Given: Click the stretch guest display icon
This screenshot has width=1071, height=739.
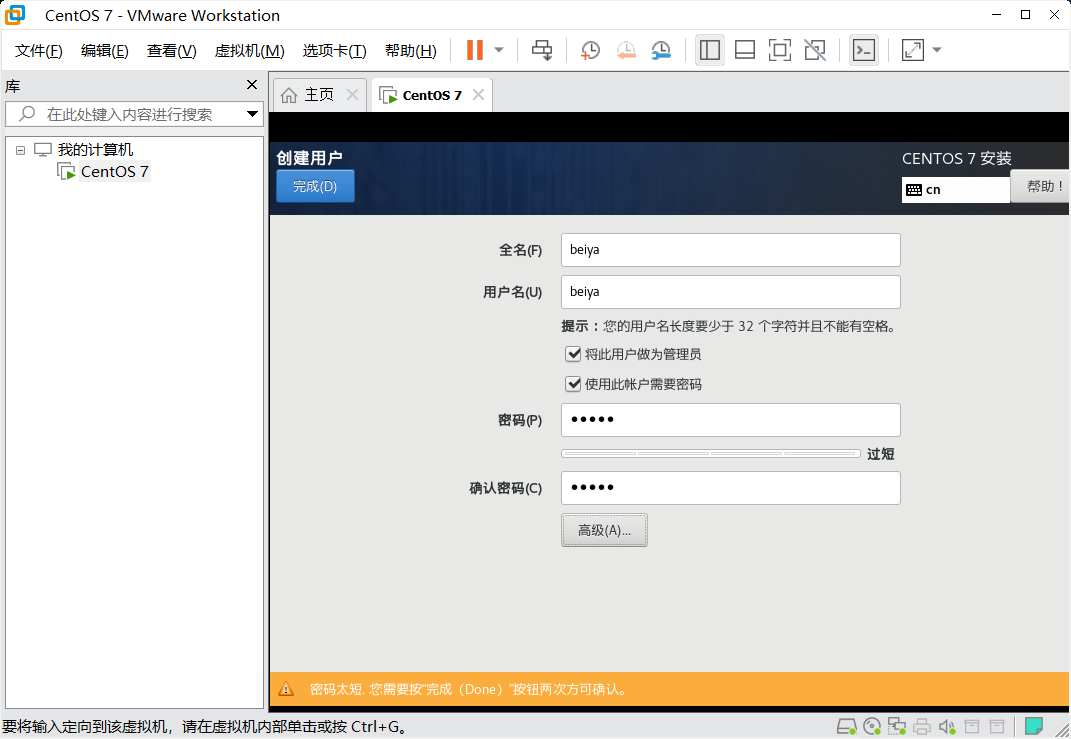Looking at the screenshot, I should point(913,50).
